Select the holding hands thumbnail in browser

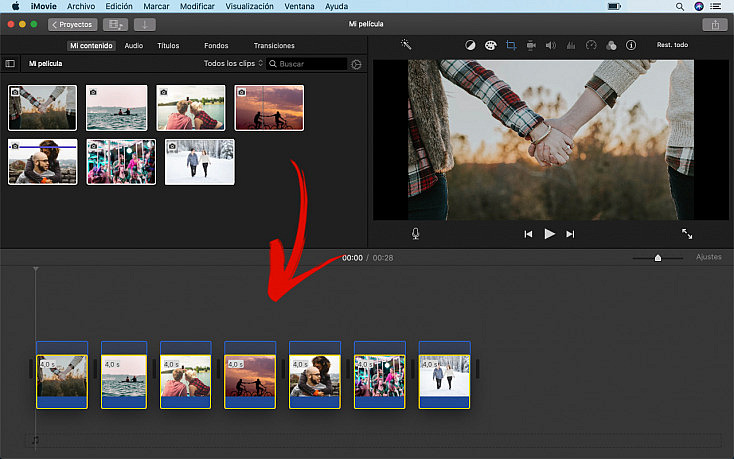coord(42,108)
